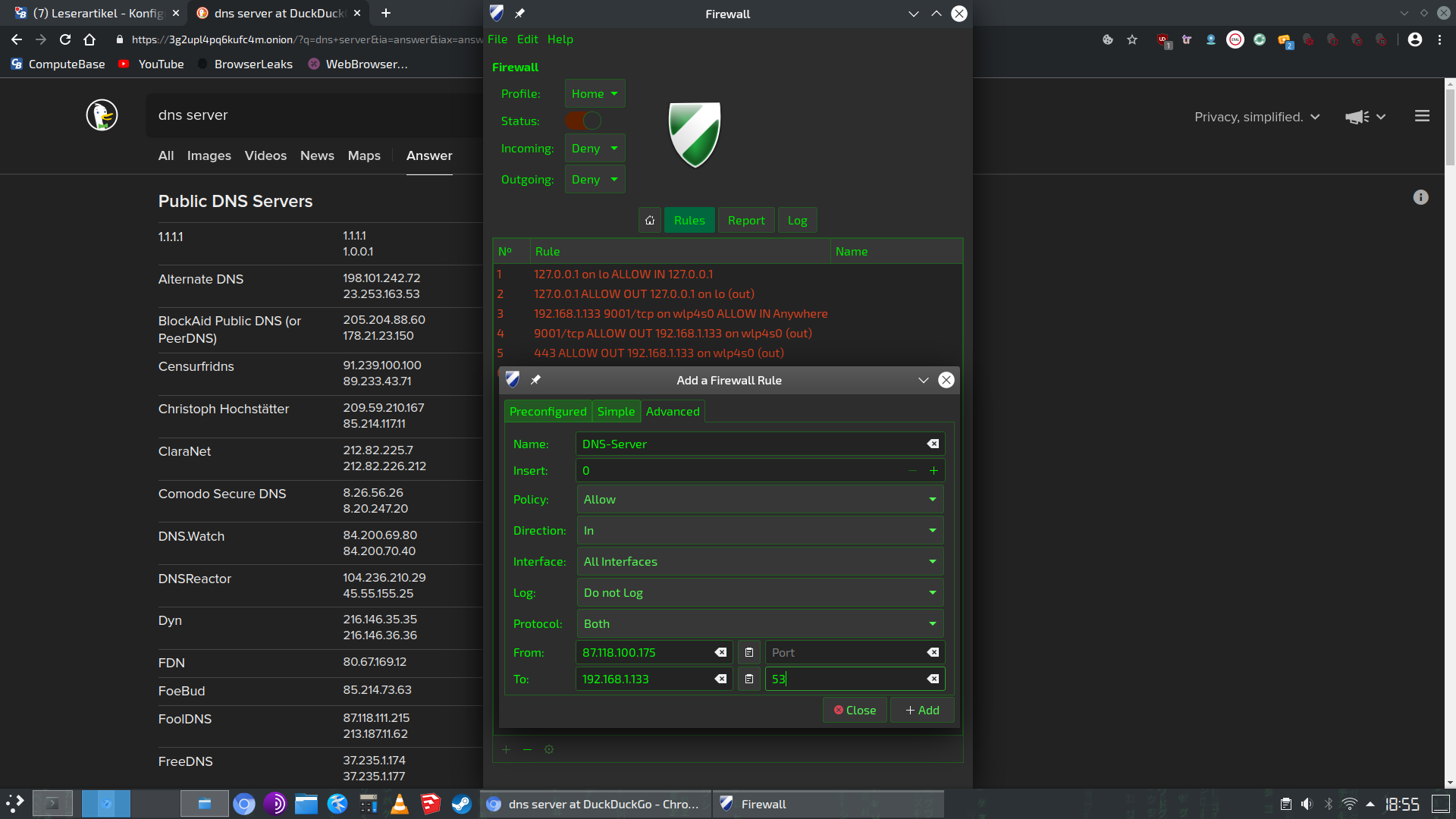Switch to the Preconfigured tab

548,411
